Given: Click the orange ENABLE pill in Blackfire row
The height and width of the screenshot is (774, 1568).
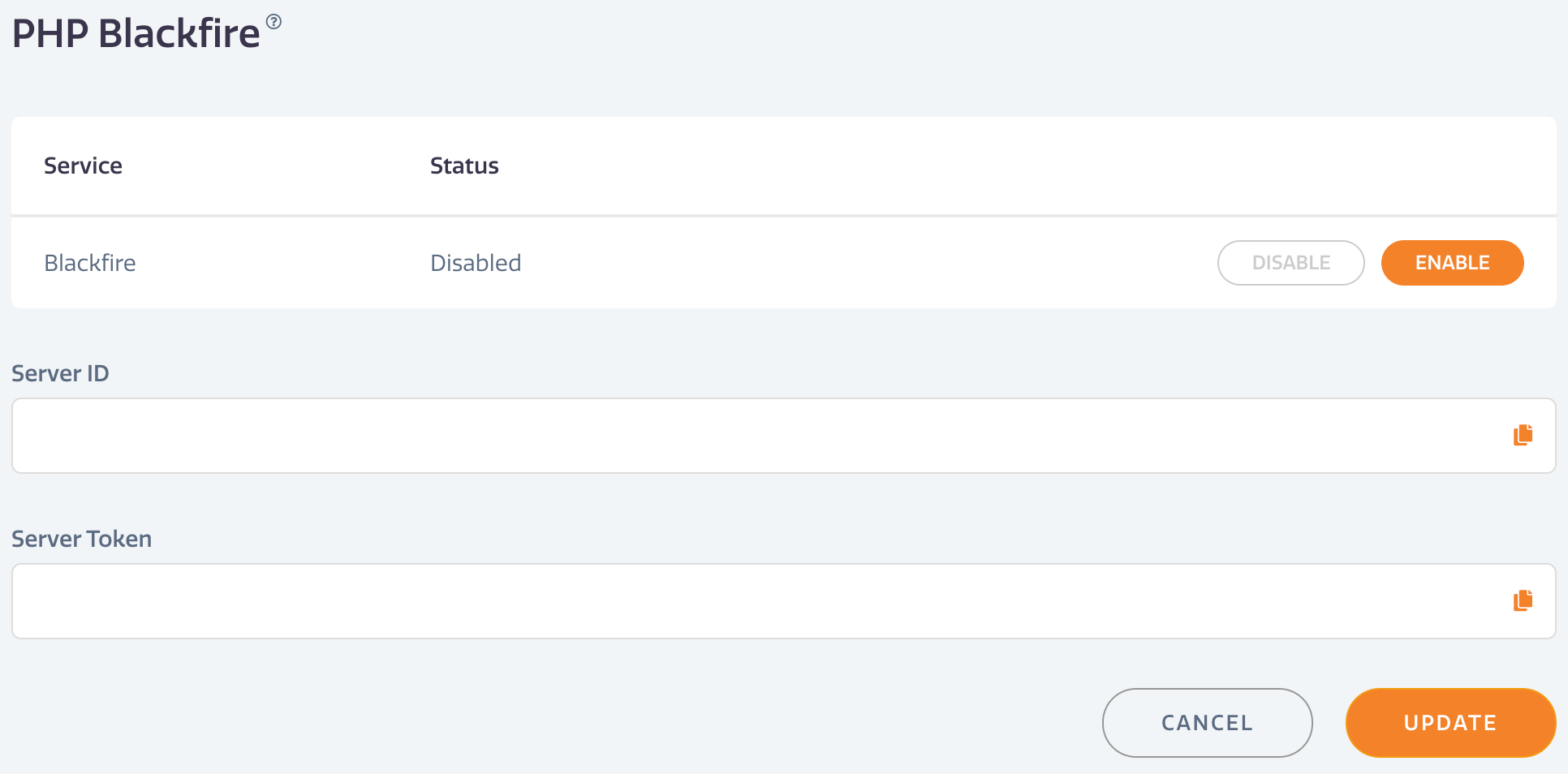Looking at the screenshot, I should coord(1452,263).
